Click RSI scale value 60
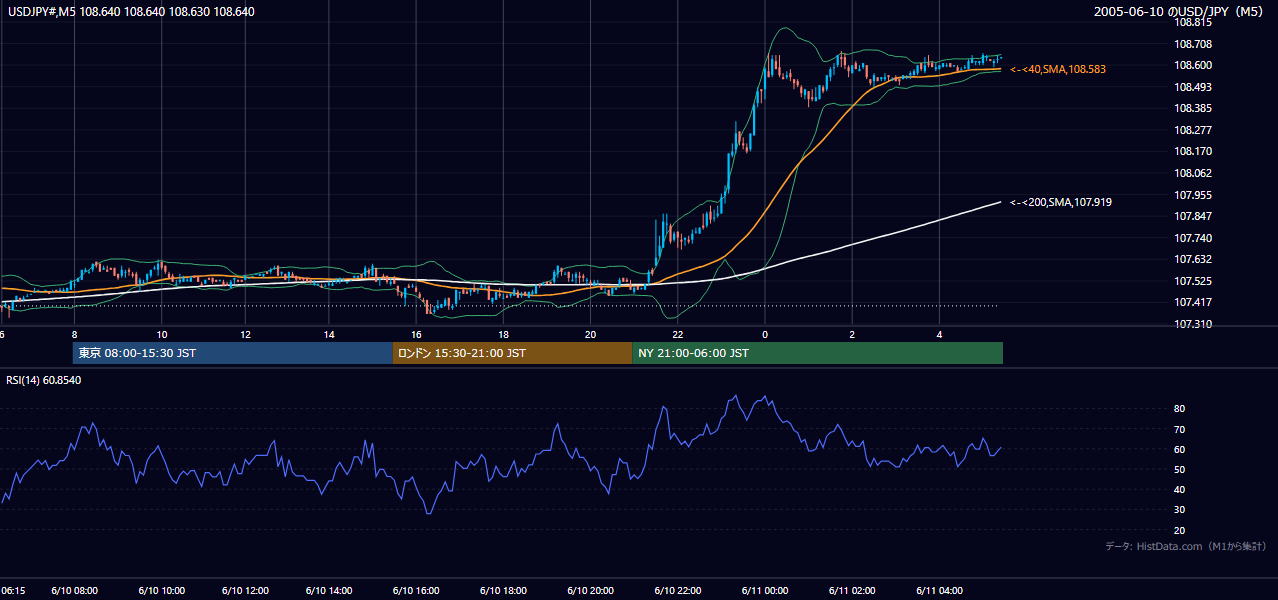 pos(1180,449)
